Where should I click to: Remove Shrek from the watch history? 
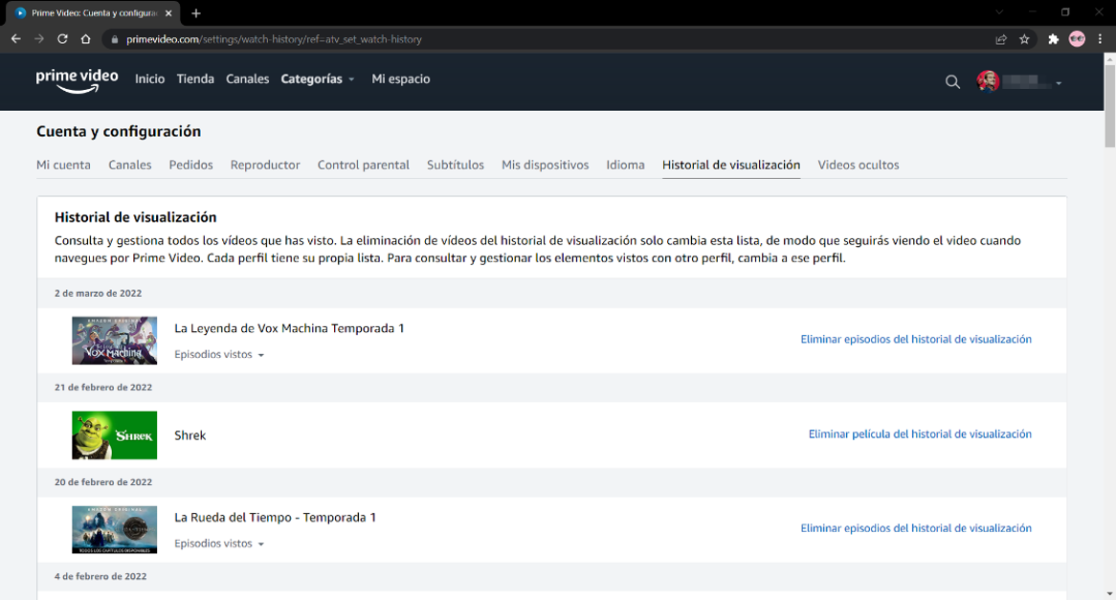919,434
